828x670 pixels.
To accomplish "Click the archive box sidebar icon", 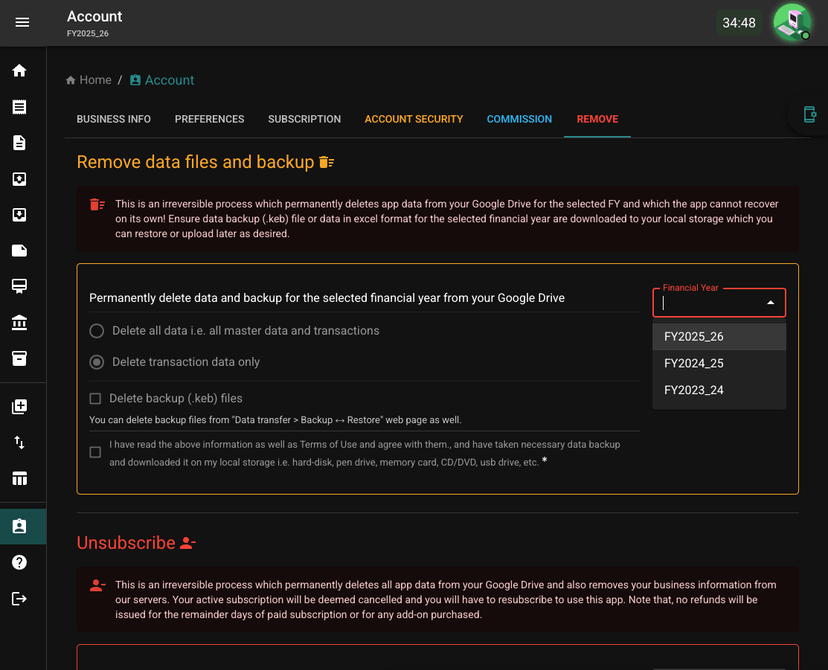I will [20, 358].
